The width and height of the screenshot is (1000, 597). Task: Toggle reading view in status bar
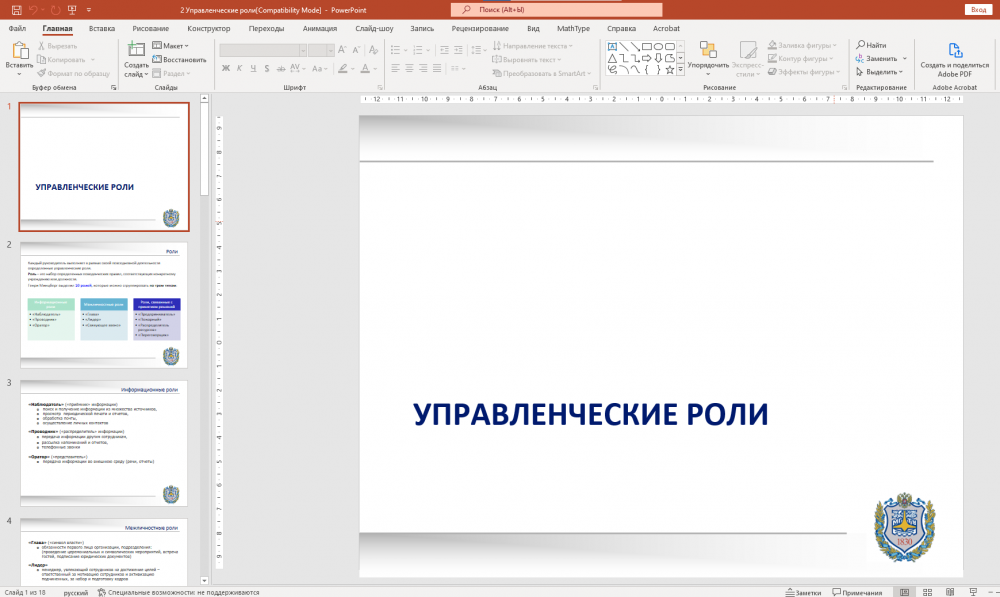[951, 592]
